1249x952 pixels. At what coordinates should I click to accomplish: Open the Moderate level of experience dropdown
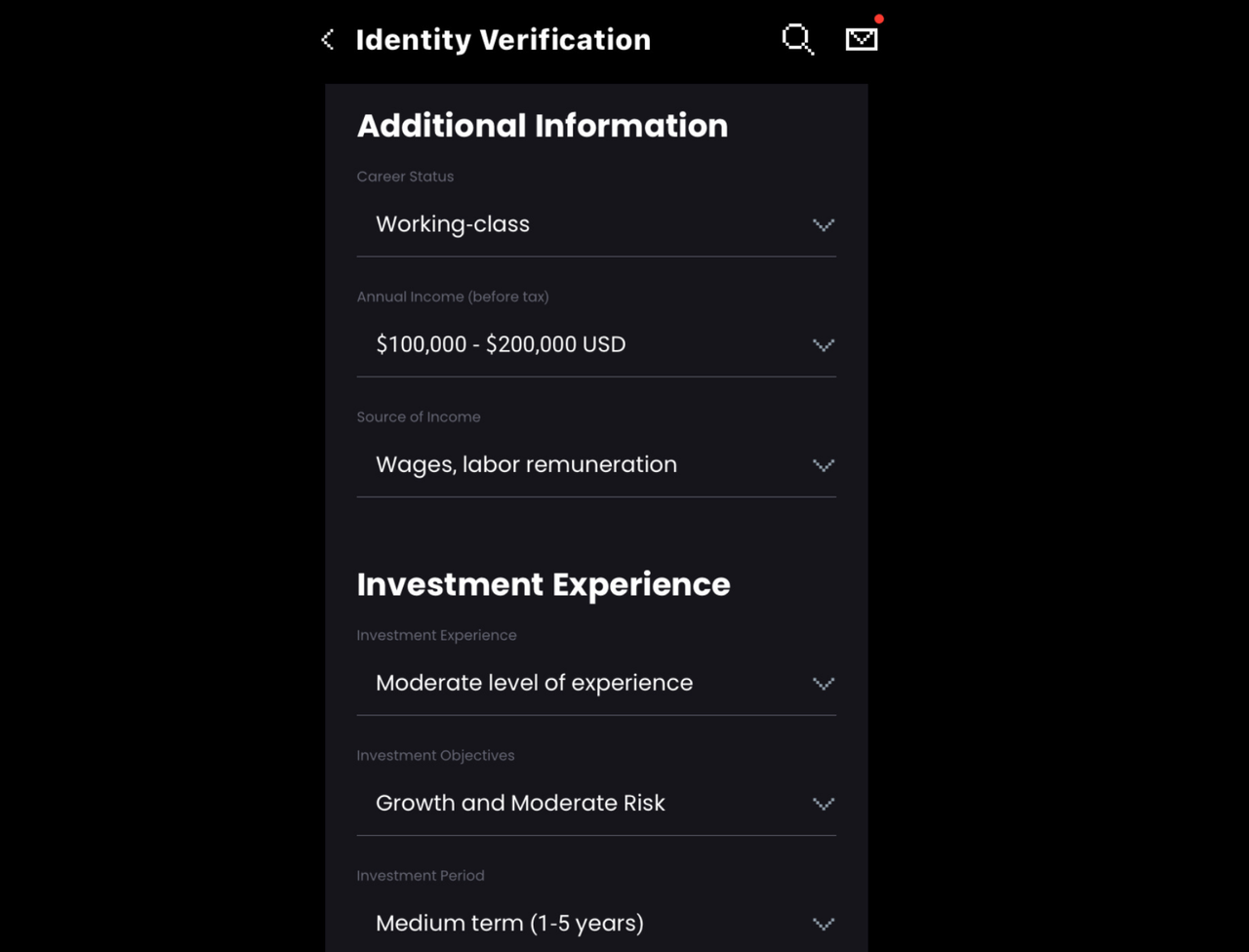[x=596, y=683]
